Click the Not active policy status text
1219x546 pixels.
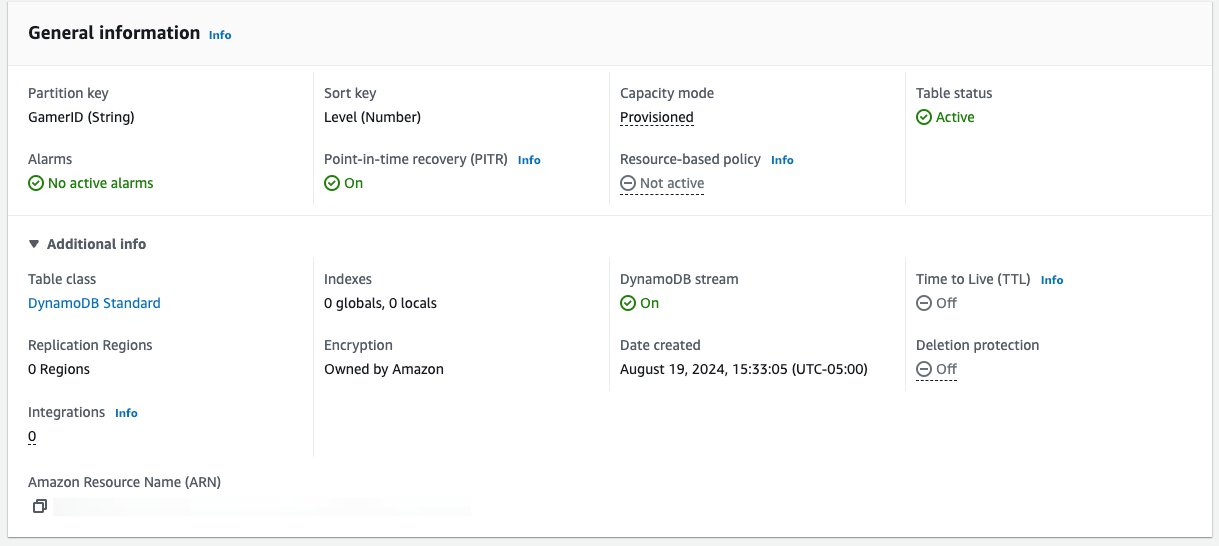click(x=672, y=183)
